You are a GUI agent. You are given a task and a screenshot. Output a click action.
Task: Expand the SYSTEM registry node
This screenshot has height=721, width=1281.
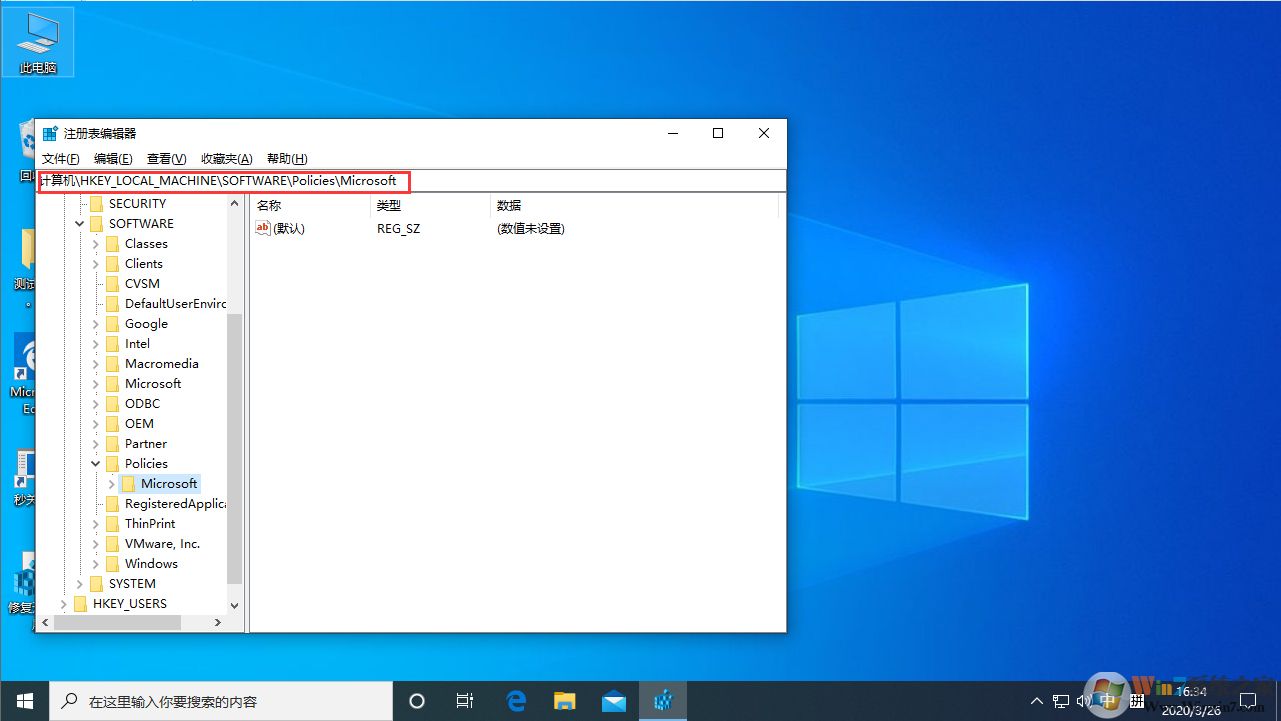click(81, 583)
